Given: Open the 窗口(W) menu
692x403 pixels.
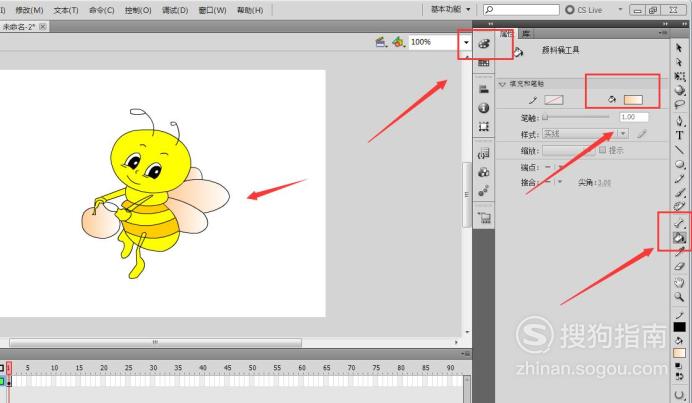Looking at the screenshot, I should point(212,10).
